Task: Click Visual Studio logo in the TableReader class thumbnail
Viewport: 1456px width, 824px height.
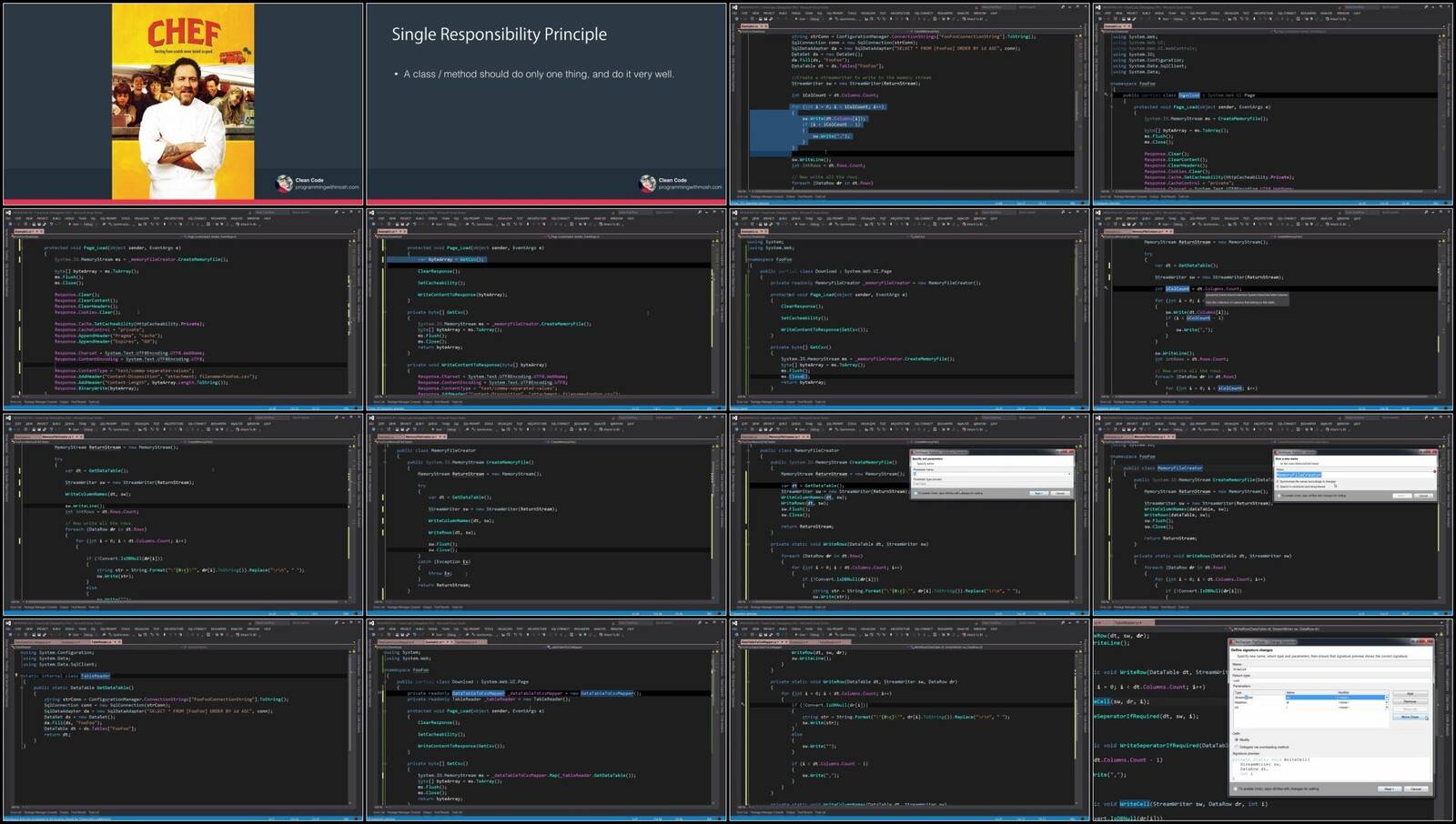Action: coord(8,623)
